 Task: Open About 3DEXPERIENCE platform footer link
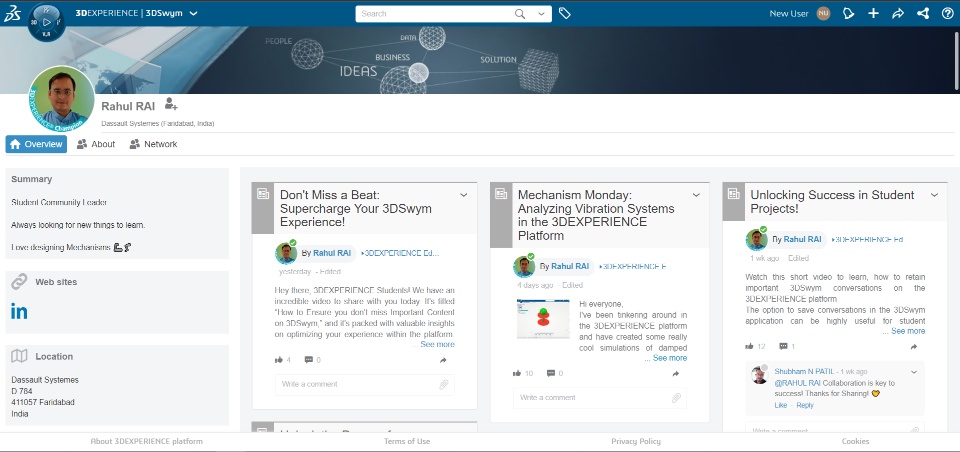pos(146,441)
